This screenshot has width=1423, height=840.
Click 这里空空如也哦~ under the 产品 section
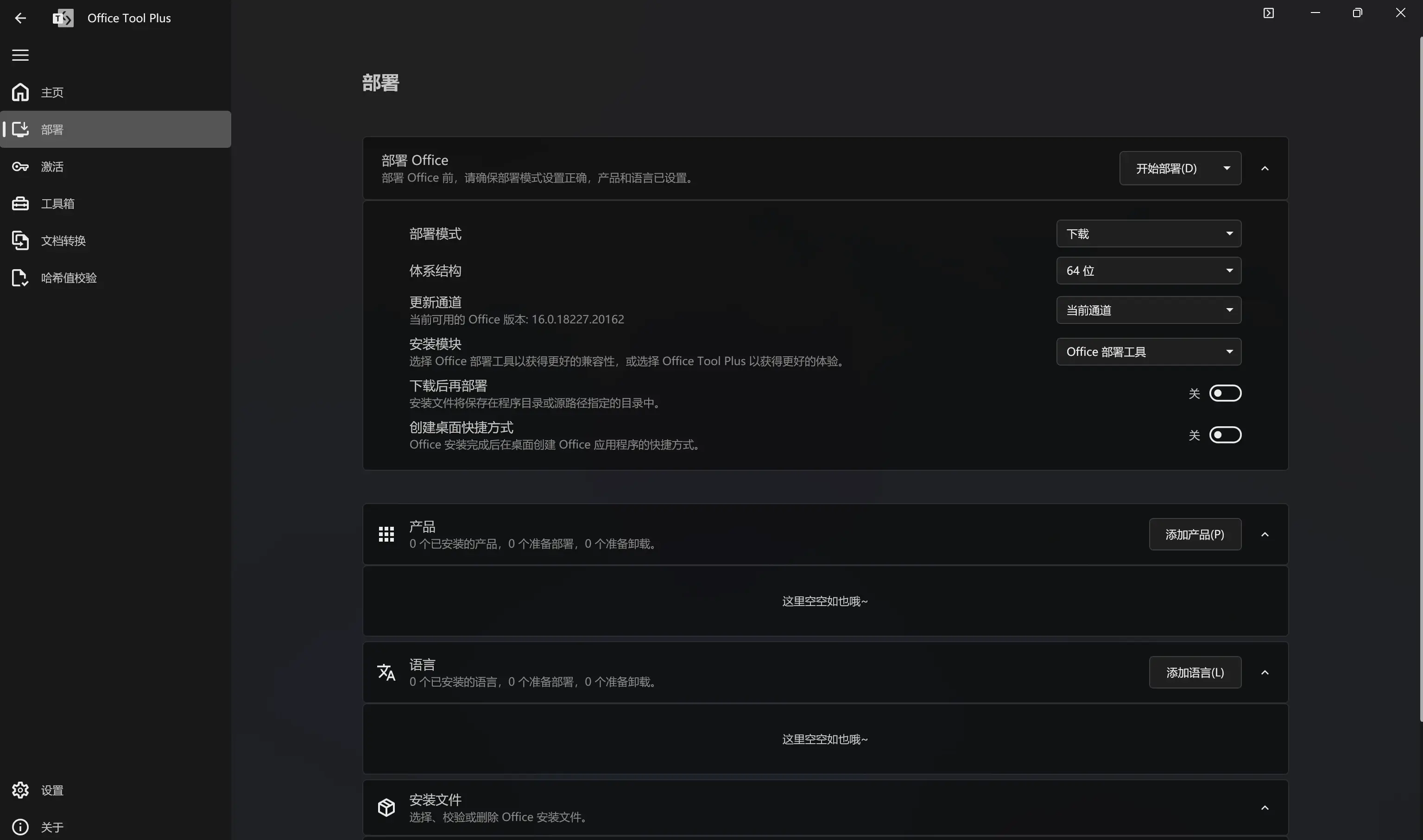point(825,601)
